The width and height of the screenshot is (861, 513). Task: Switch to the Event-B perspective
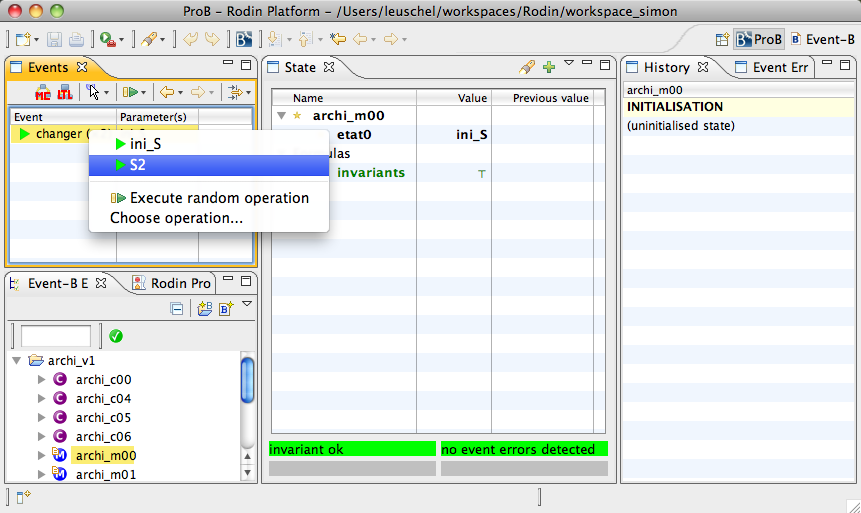point(823,40)
